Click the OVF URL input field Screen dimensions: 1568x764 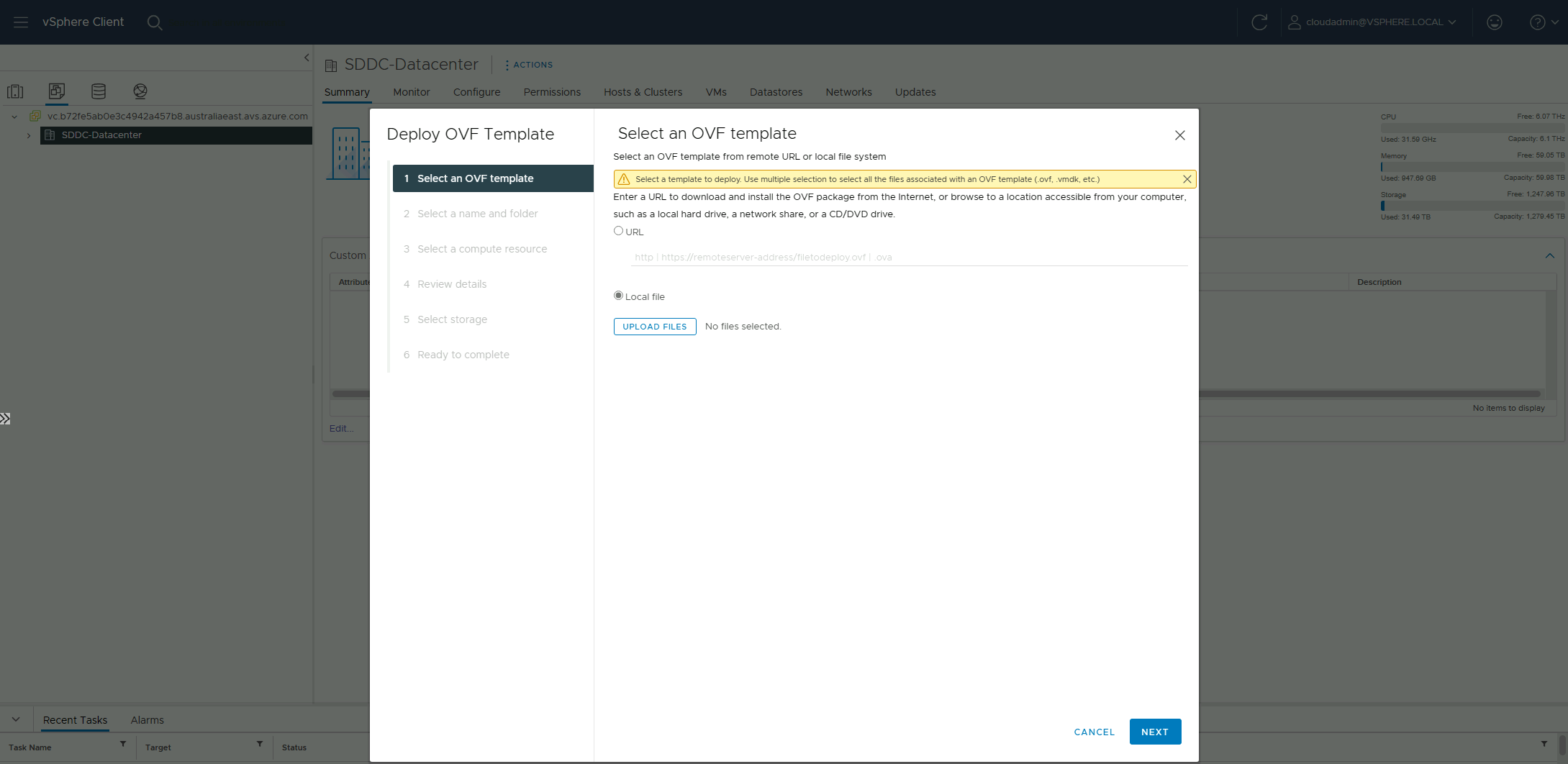tap(909, 257)
